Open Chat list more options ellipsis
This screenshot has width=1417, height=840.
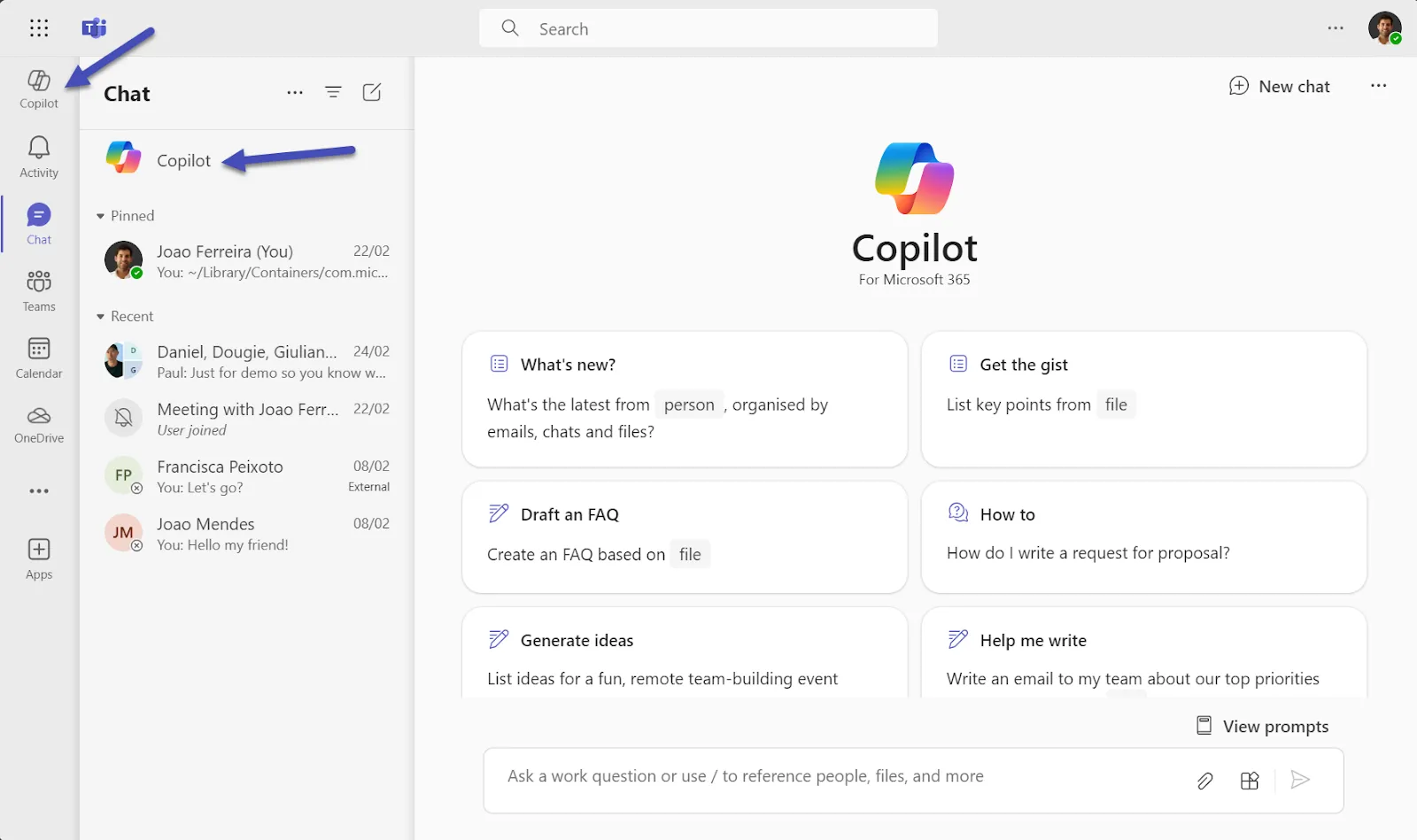[295, 92]
